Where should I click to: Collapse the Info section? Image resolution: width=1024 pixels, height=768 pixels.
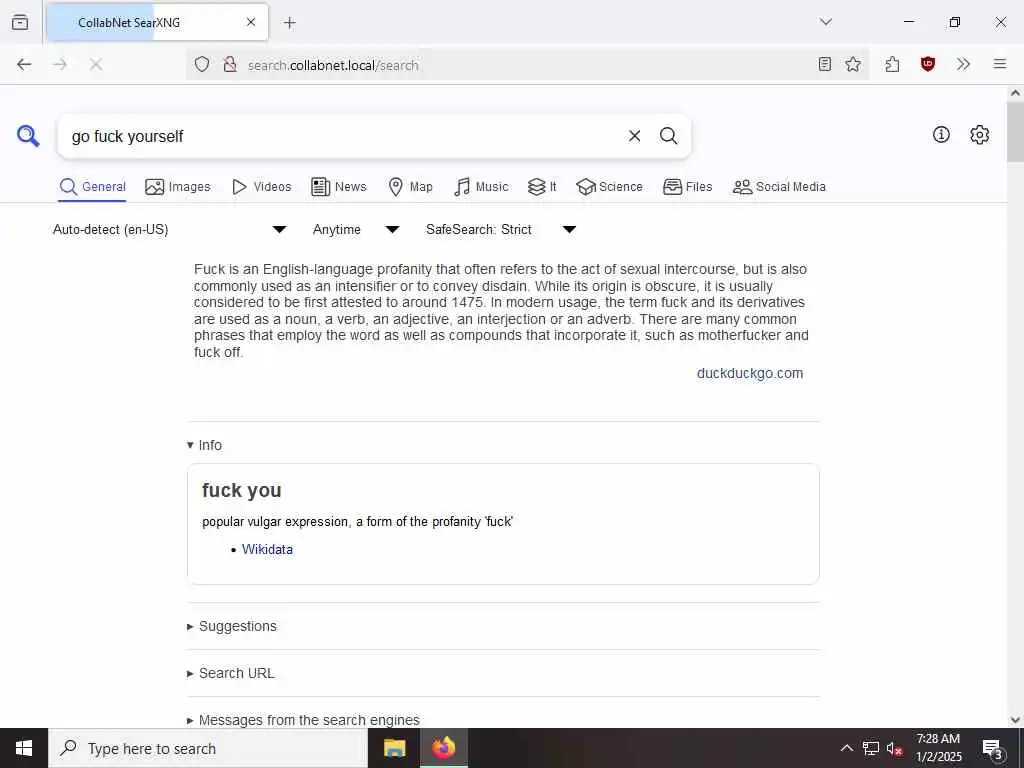pyautogui.click(x=204, y=445)
